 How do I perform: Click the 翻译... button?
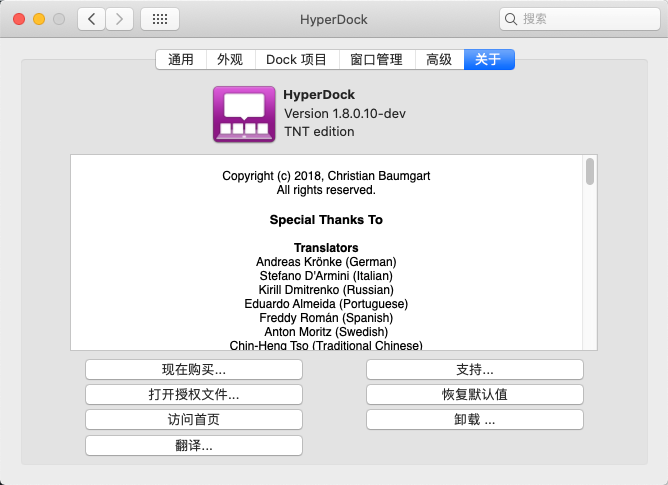(194, 446)
